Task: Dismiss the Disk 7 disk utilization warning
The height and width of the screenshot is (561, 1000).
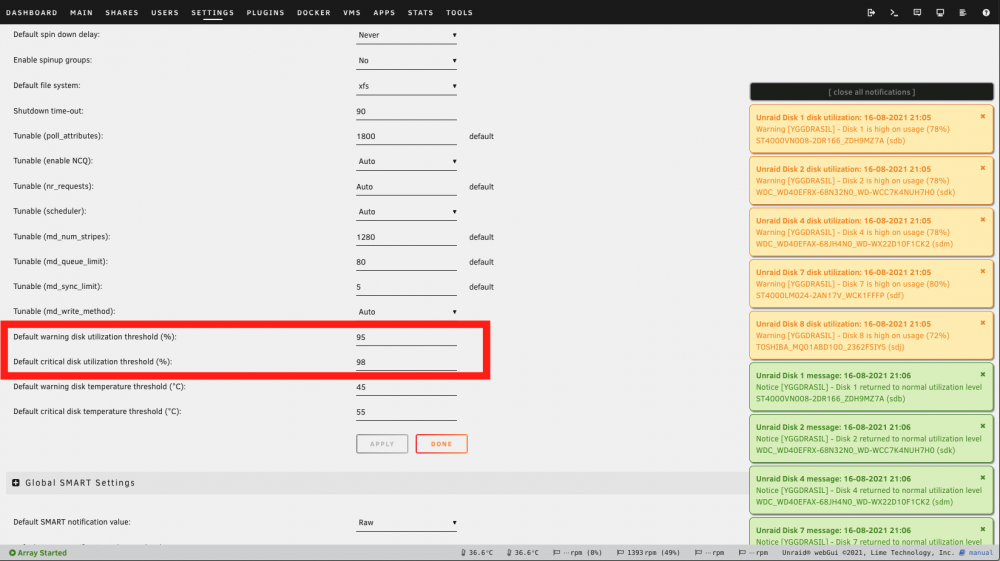Action: [x=983, y=272]
